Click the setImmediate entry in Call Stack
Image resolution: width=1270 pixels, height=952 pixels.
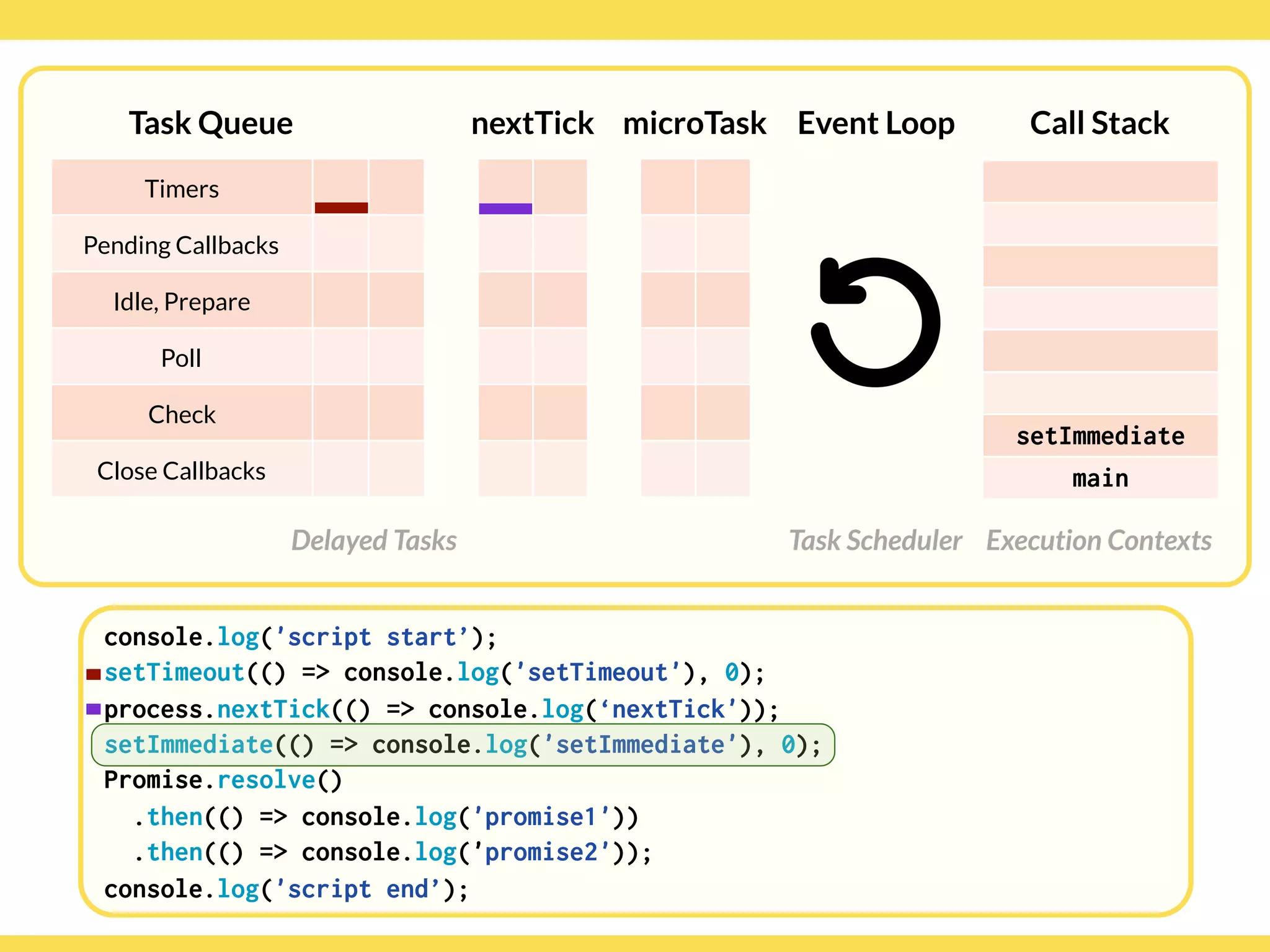1100,436
